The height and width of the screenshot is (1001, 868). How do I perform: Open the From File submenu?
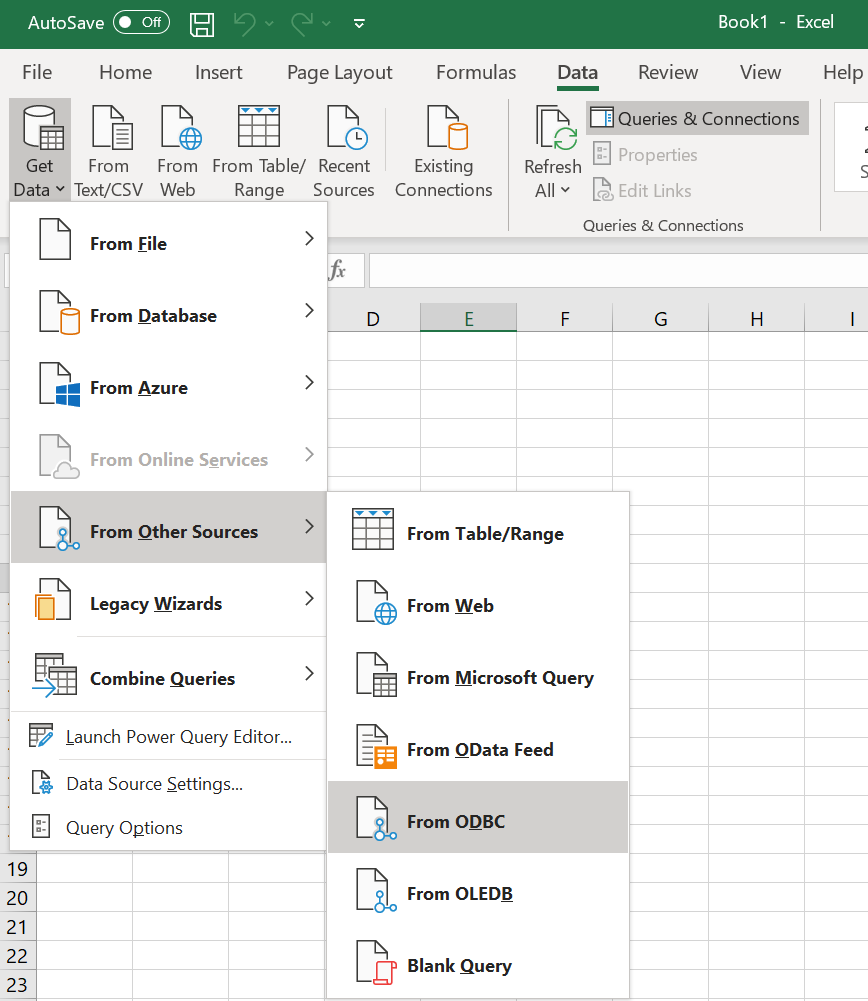coord(168,239)
